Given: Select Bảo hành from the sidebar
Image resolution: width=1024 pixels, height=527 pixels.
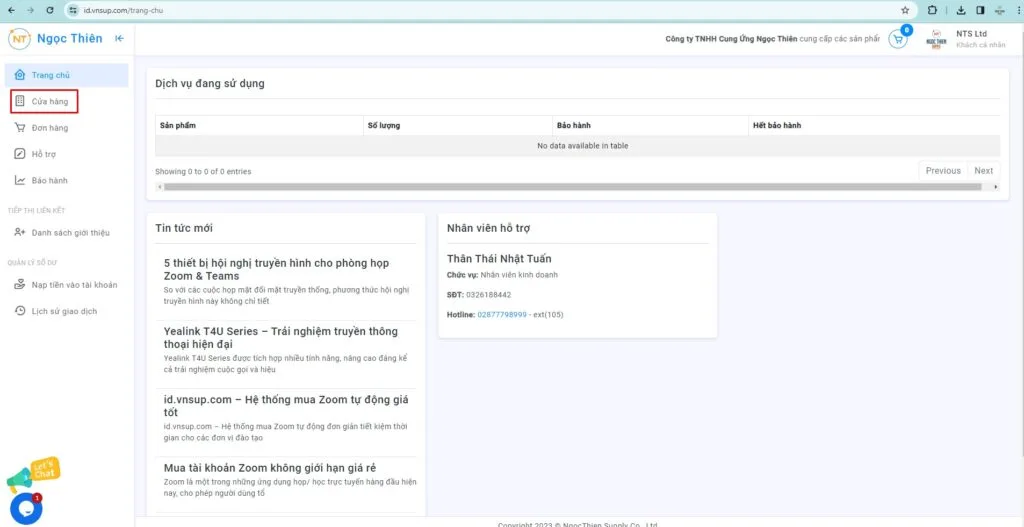Looking at the screenshot, I should click(49, 181).
